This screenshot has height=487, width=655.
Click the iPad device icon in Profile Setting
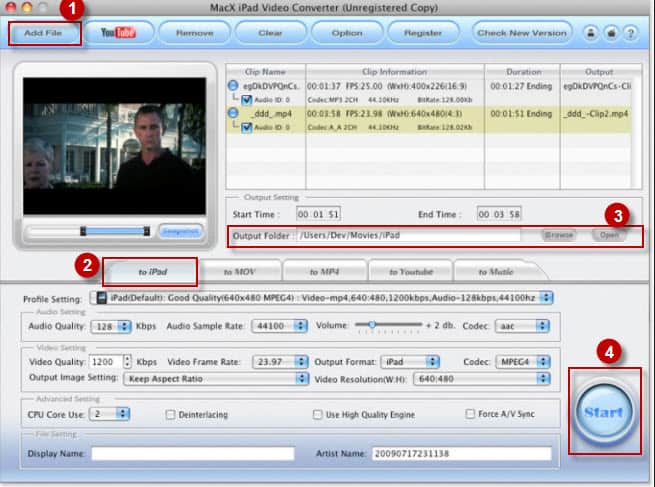coord(102,298)
